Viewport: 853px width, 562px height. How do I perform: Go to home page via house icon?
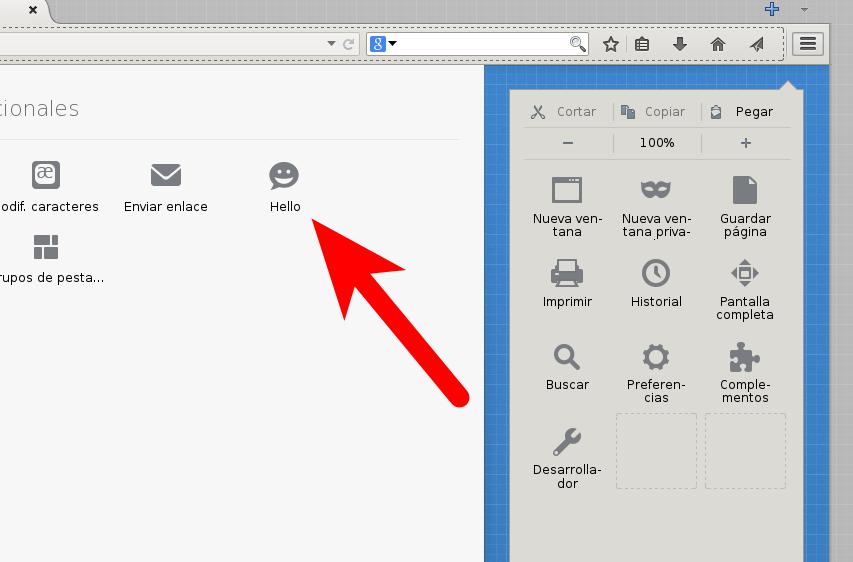coord(717,44)
